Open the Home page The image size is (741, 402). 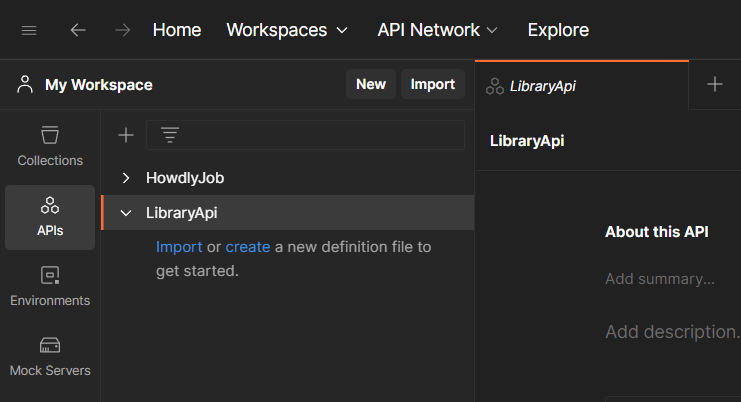pyautogui.click(x=177, y=30)
